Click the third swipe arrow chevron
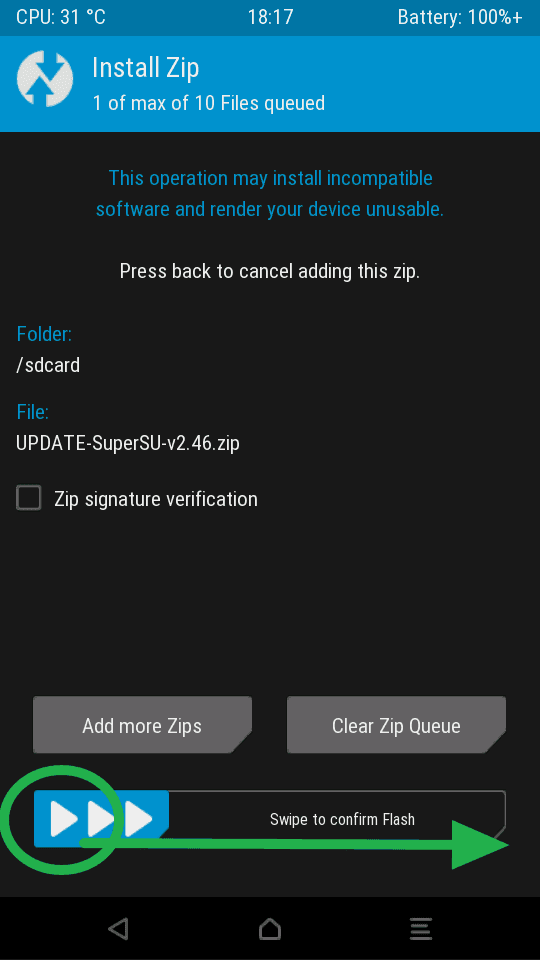The width and height of the screenshot is (540, 960). 138,819
